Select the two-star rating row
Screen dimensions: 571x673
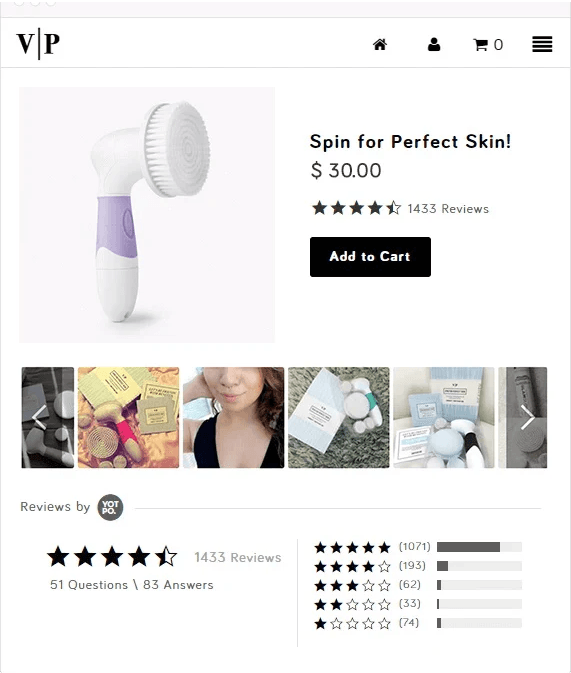tap(418, 604)
